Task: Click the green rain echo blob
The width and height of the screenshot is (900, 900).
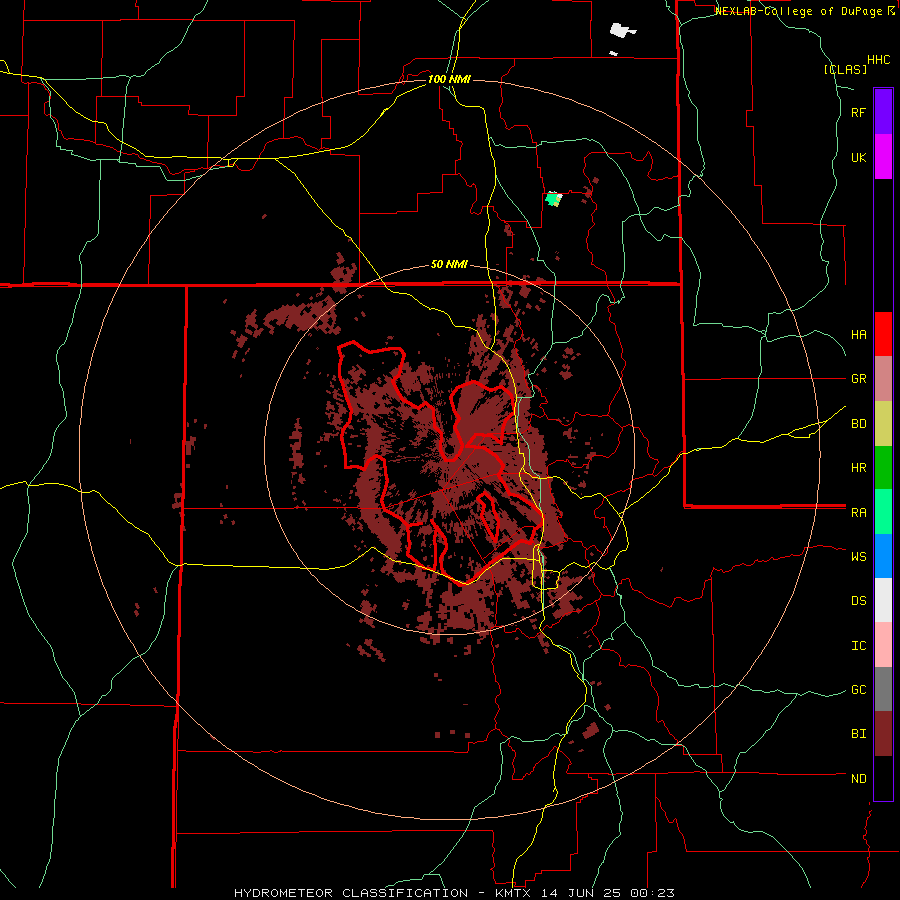Action: pyautogui.click(x=553, y=199)
